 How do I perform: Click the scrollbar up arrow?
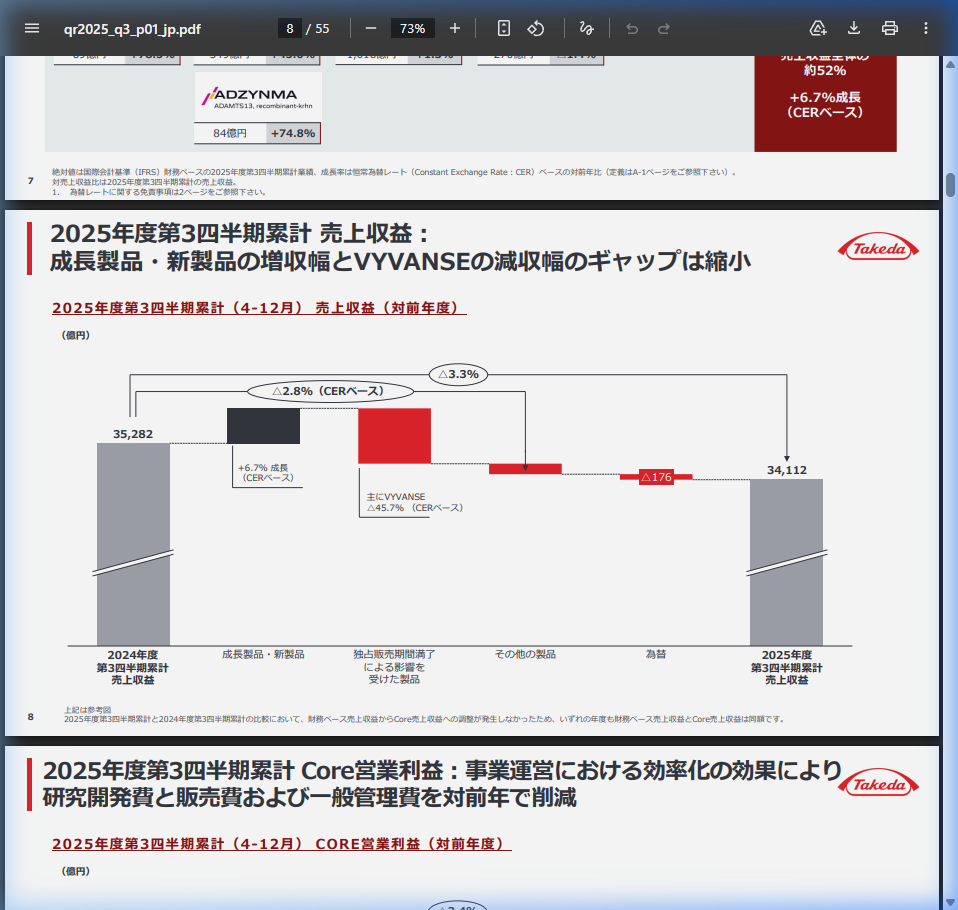click(x=950, y=64)
